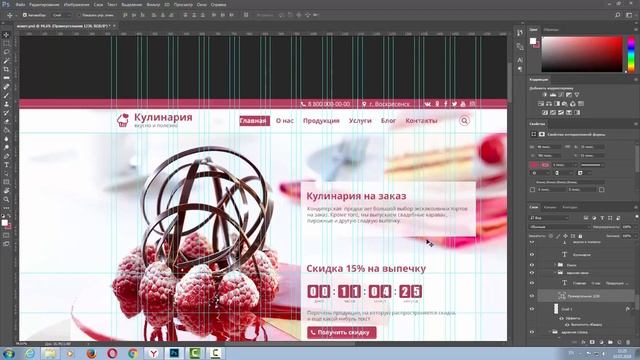
Task: Switch to the Контуры tab
Action: point(570,207)
